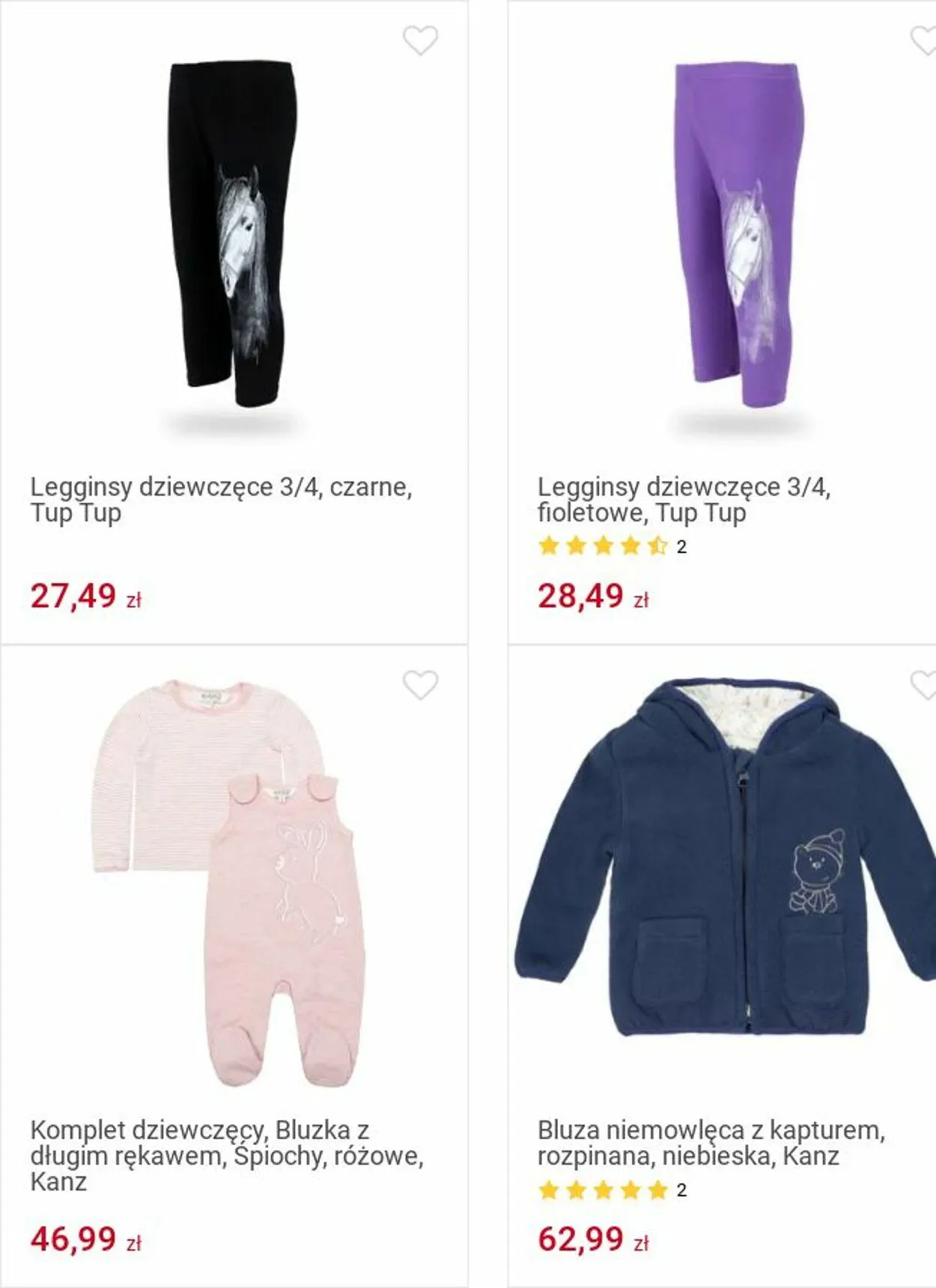Image resolution: width=936 pixels, height=1288 pixels.
Task: Save navy hooded sweatshirt via heart icon
Action: coord(924,685)
